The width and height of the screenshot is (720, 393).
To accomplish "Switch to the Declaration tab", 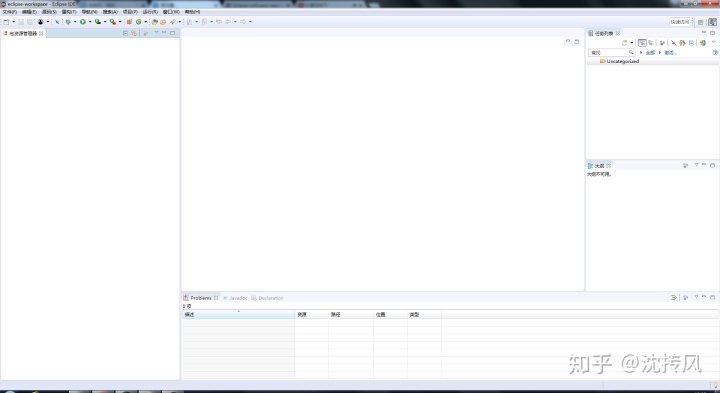I will 267,298.
